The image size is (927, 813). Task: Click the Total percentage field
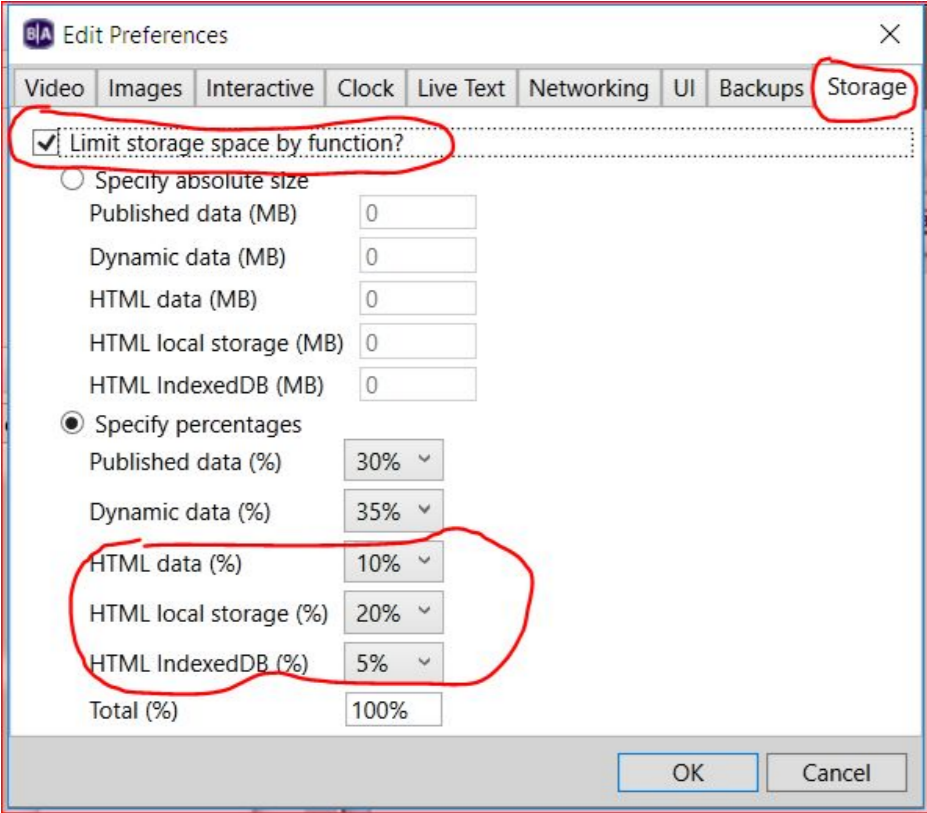pos(394,711)
